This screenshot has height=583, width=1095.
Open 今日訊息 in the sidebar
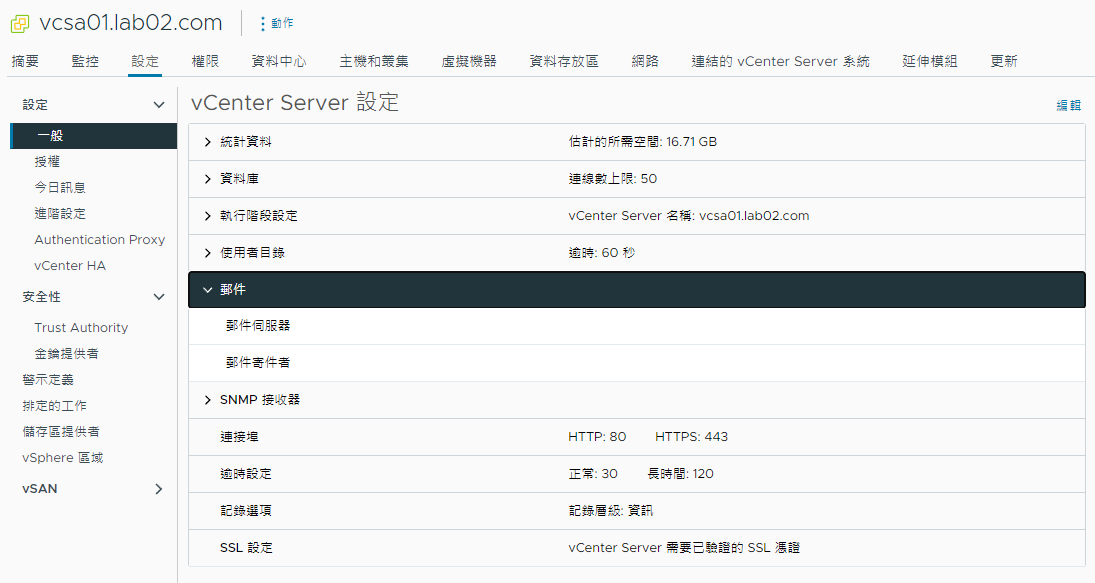pos(60,187)
